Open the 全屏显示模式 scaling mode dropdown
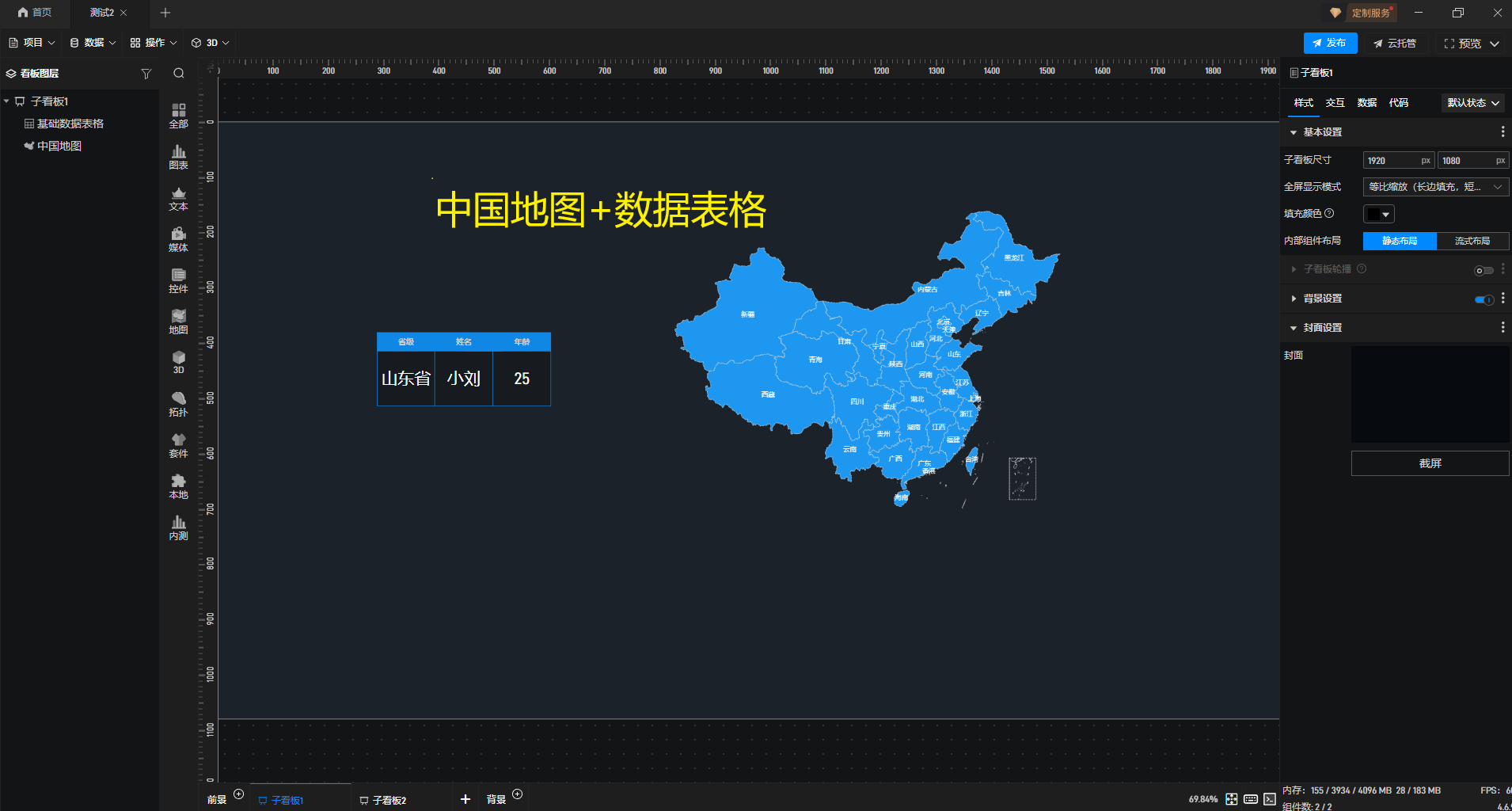This screenshot has height=811, width=1512. (x=1434, y=186)
